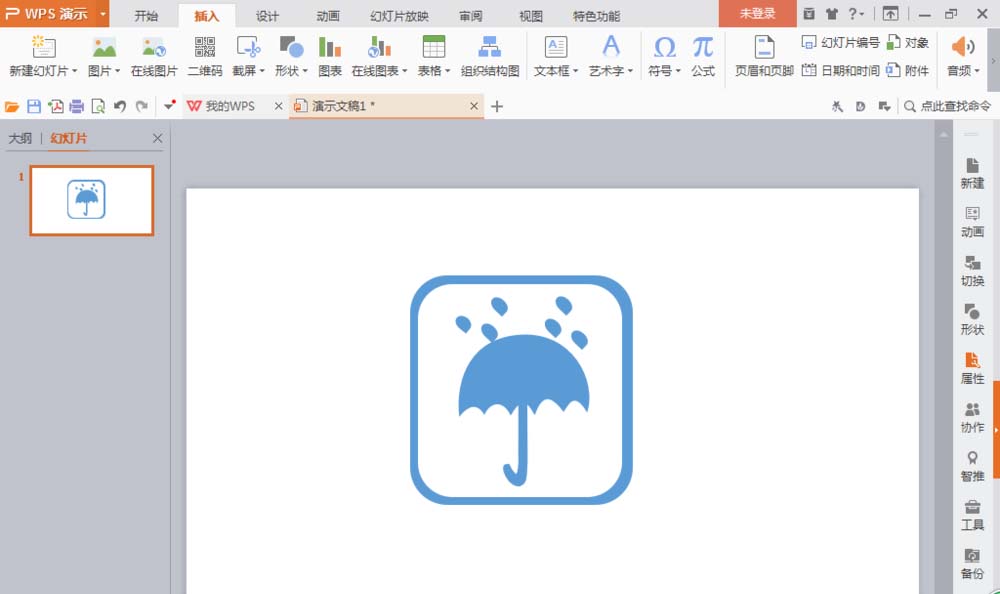Expand the 新建幻灯片 dropdown arrow
This screenshot has width=1000, height=594.
tap(75, 71)
